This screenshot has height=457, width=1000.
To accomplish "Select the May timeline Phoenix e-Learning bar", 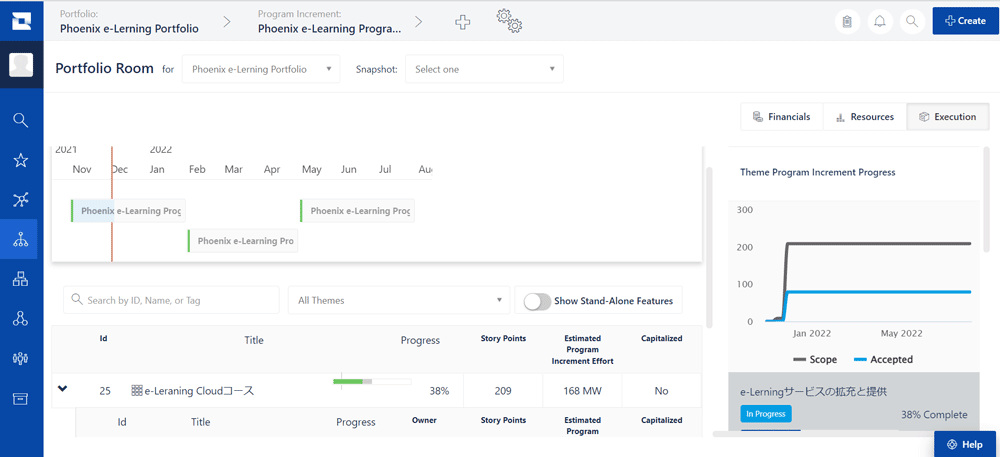I will [x=357, y=211].
